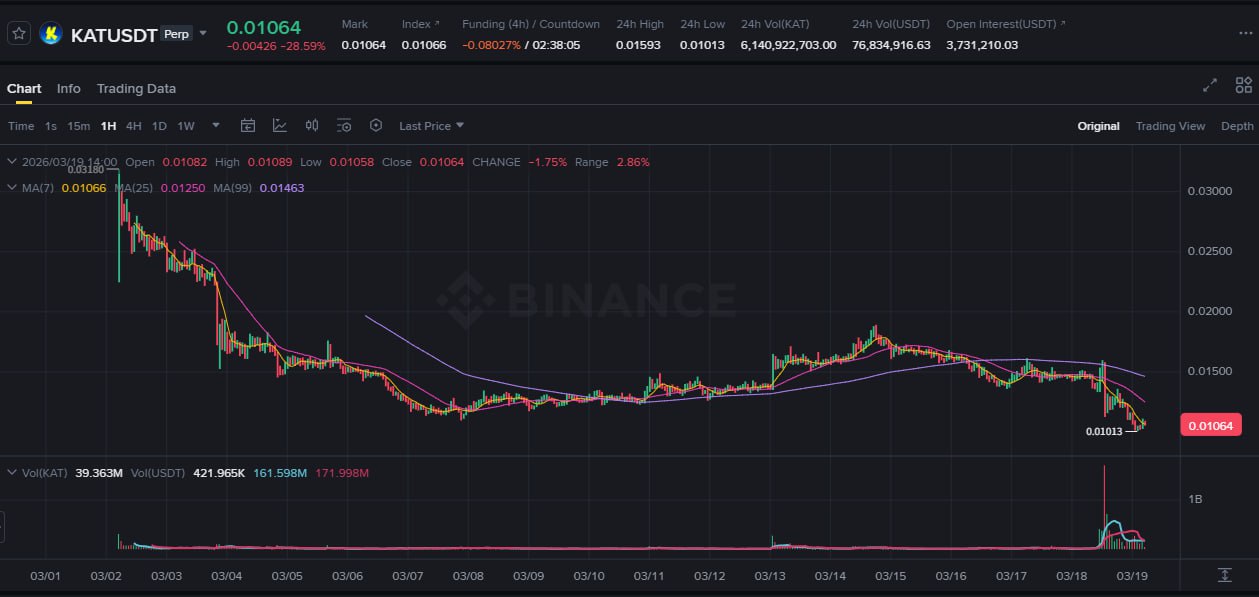The height and width of the screenshot is (597, 1259).
Task: Open the extra timeframe dropdown arrow after 1W
Action: [x=214, y=125]
